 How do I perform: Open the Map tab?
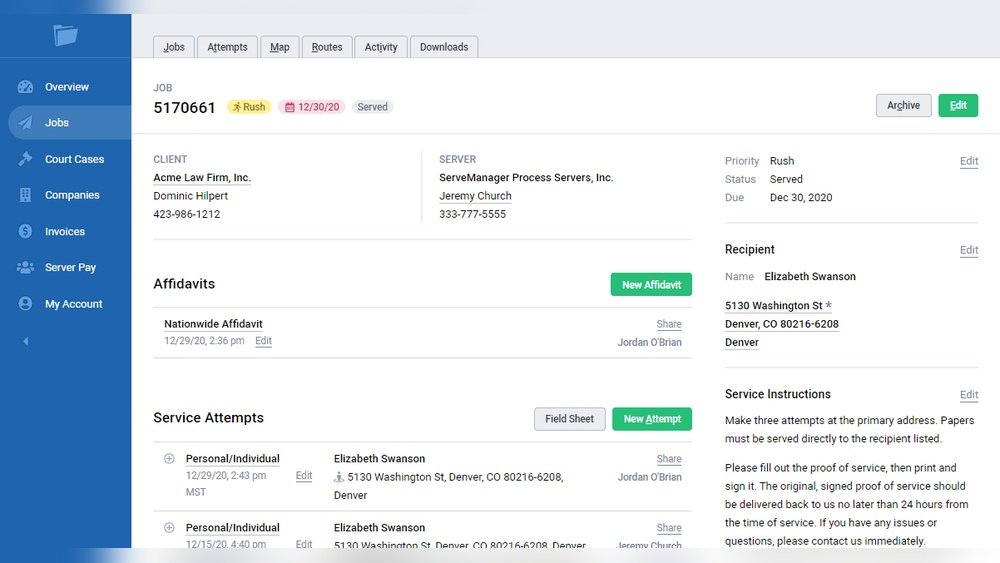[x=279, y=47]
